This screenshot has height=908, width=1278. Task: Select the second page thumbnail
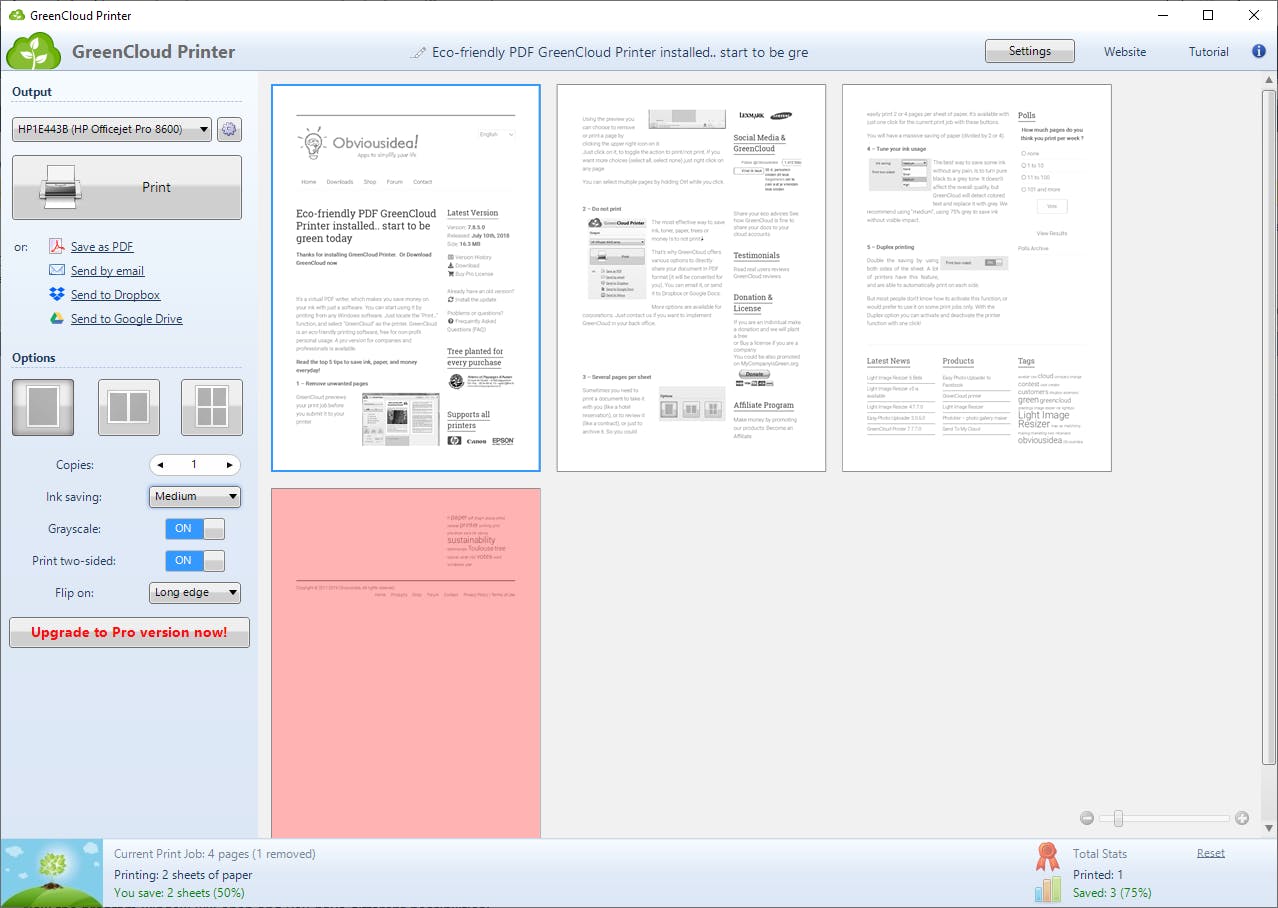[x=691, y=278]
